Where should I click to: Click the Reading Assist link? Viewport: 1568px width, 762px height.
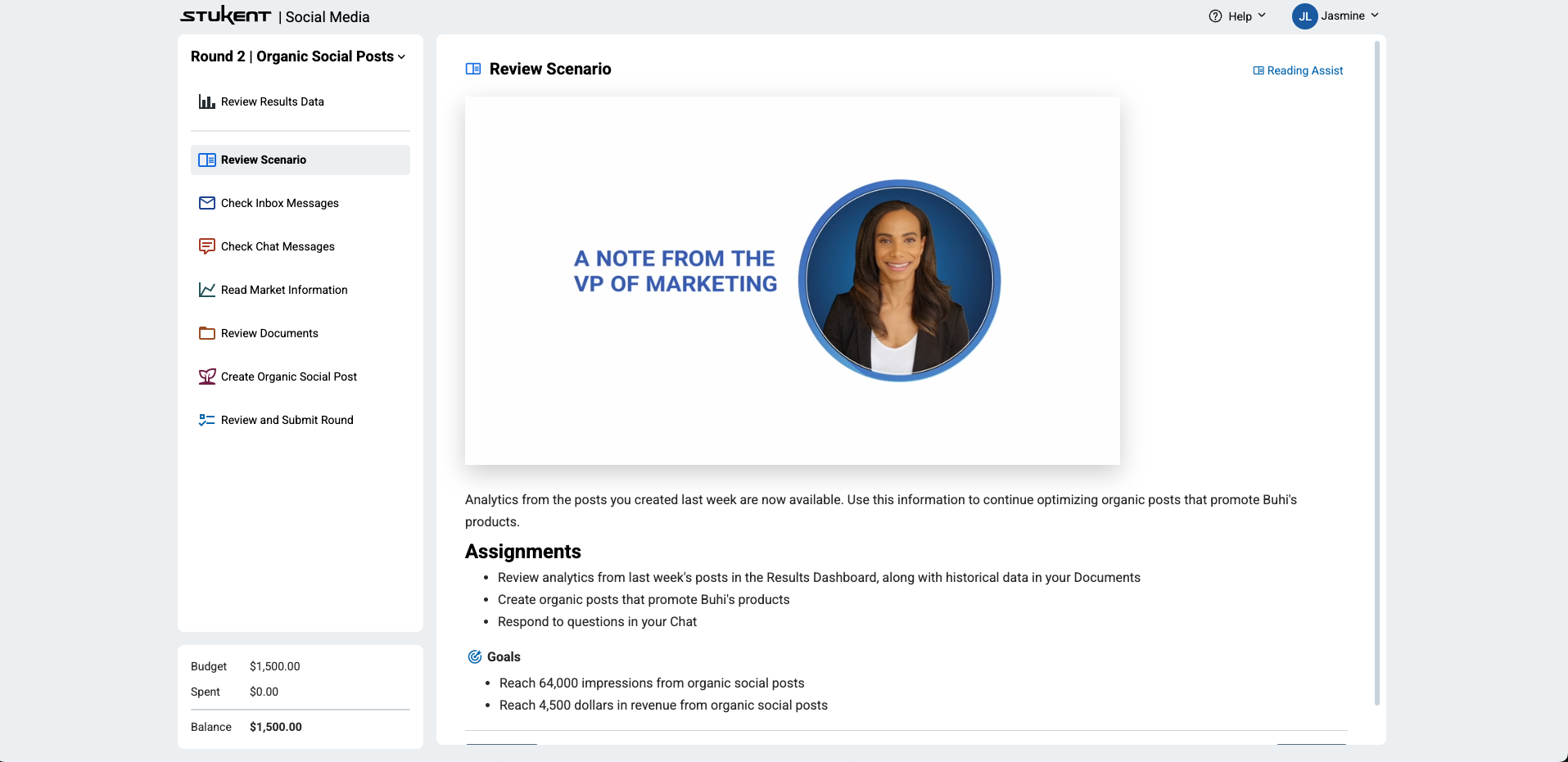click(x=1299, y=70)
